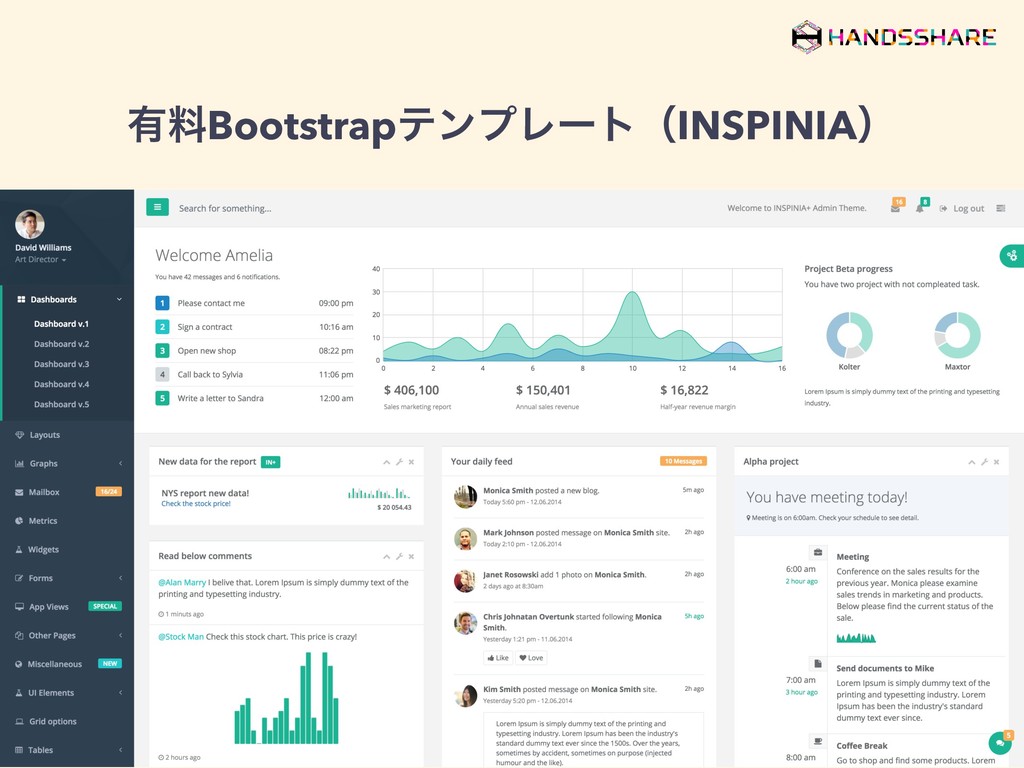Open settings wrench on New data panel
This screenshot has width=1024, height=768.
click(399, 462)
